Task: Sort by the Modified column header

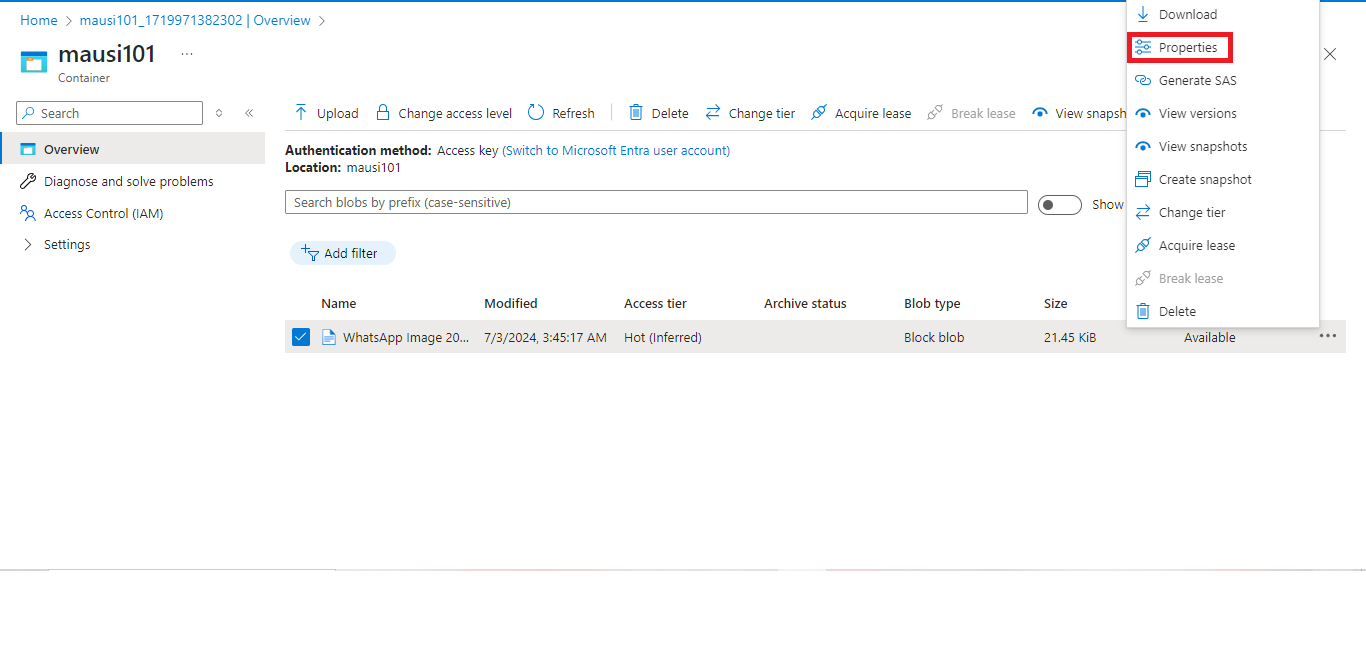Action: coord(511,303)
